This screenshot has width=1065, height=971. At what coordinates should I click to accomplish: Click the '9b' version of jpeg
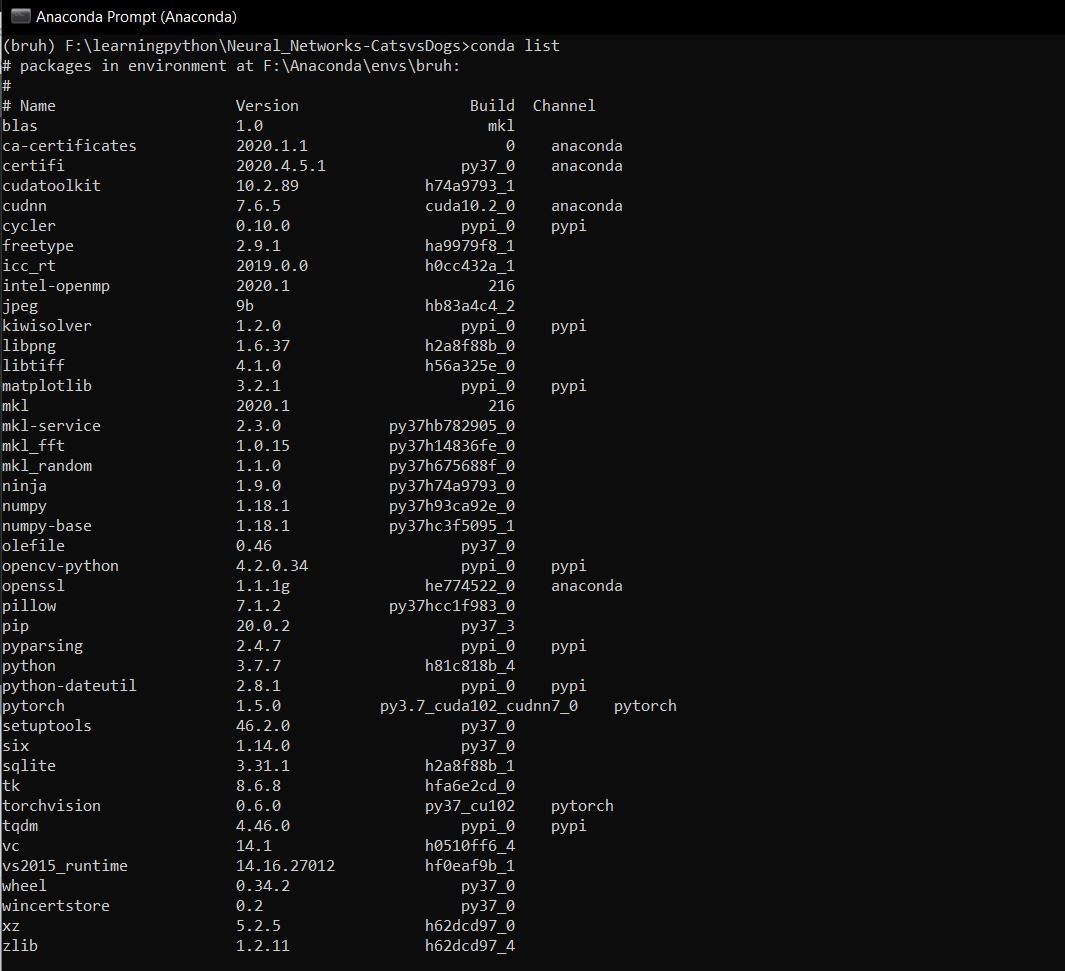[x=245, y=306]
